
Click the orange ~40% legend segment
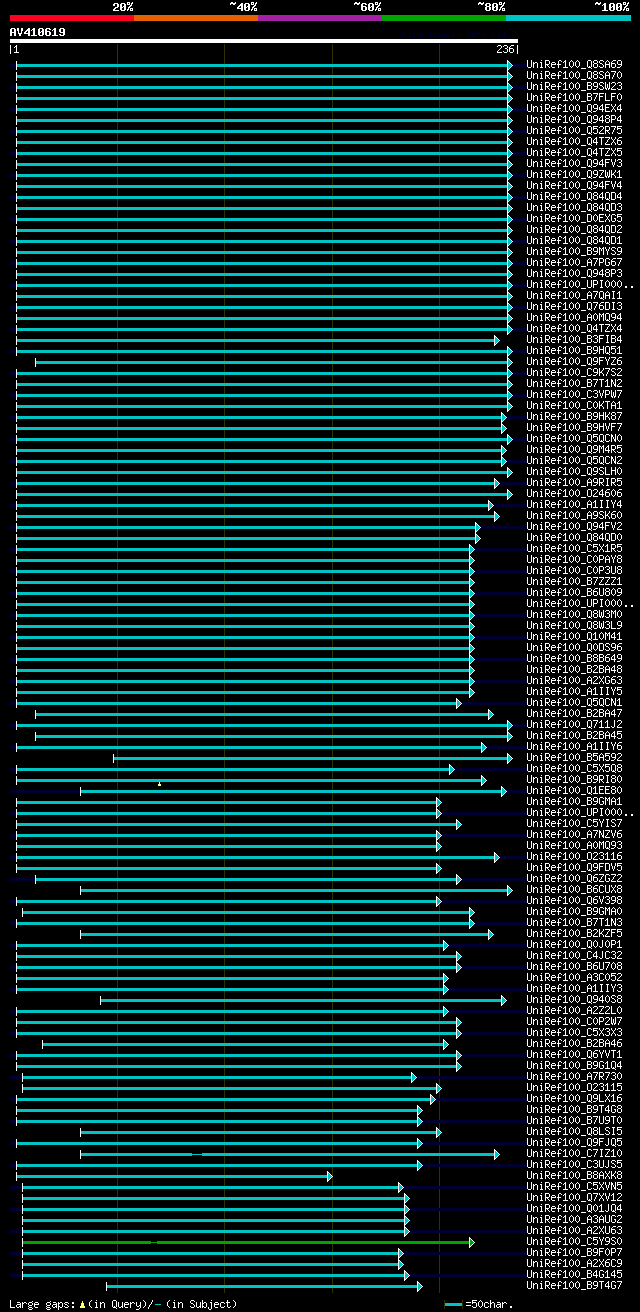(x=196, y=18)
